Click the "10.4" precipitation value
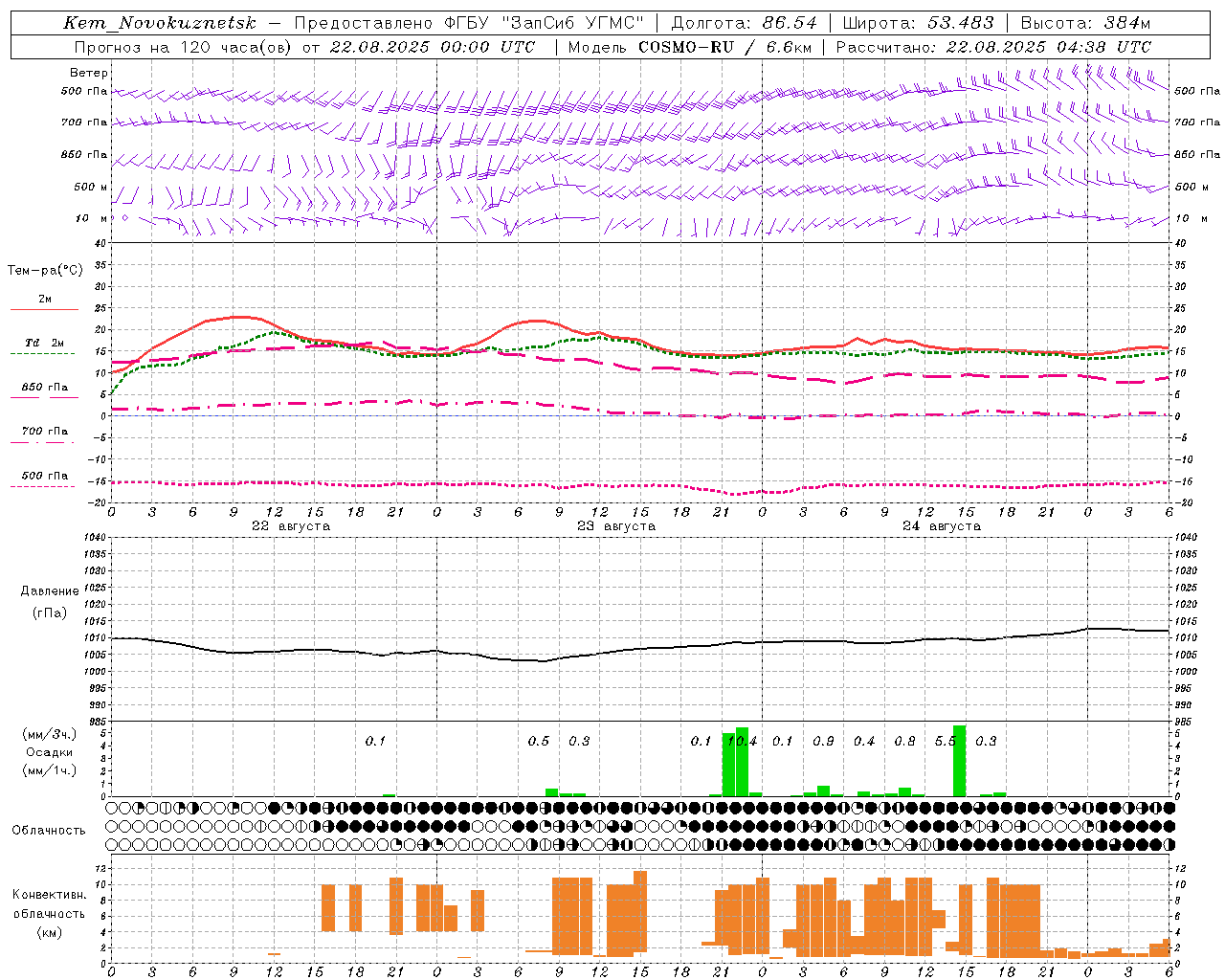 point(742,741)
